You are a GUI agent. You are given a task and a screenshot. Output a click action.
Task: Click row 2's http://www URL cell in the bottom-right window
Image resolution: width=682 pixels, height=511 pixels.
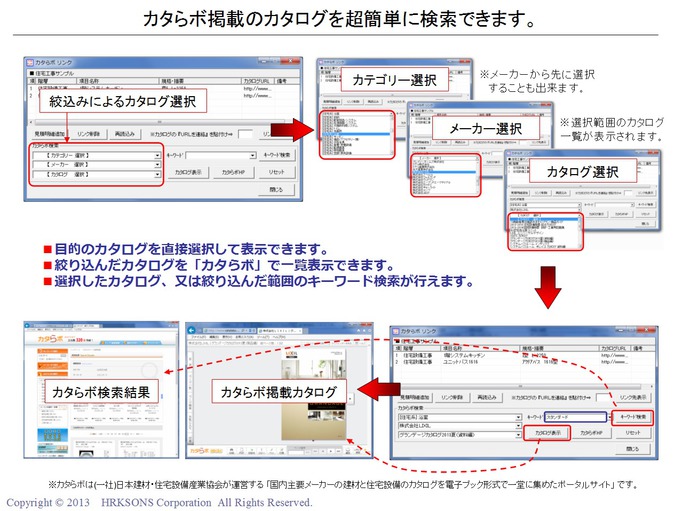point(614,362)
